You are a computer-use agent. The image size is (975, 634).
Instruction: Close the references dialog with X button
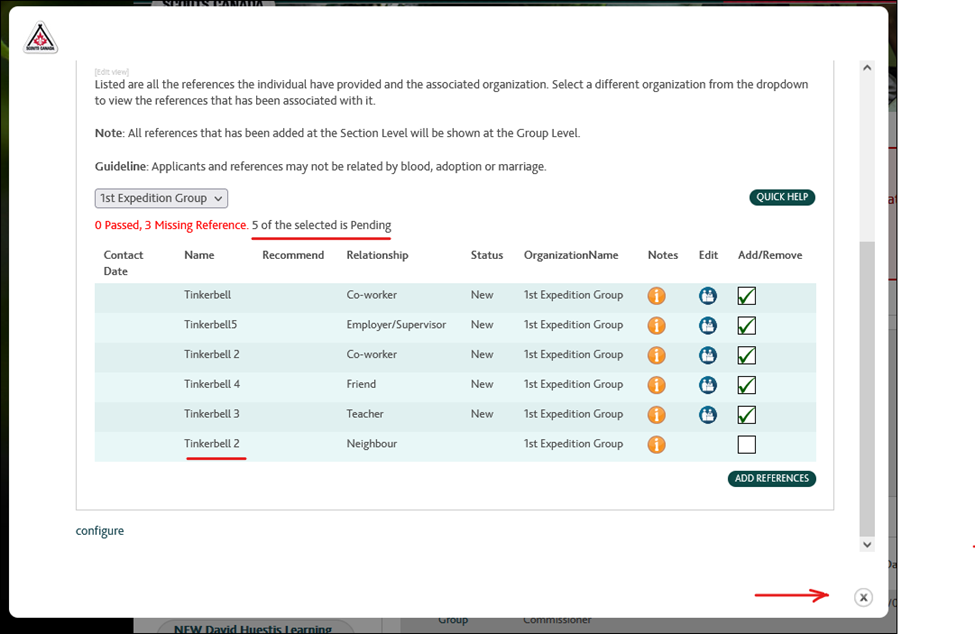pyautogui.click(x=863, y=597)
